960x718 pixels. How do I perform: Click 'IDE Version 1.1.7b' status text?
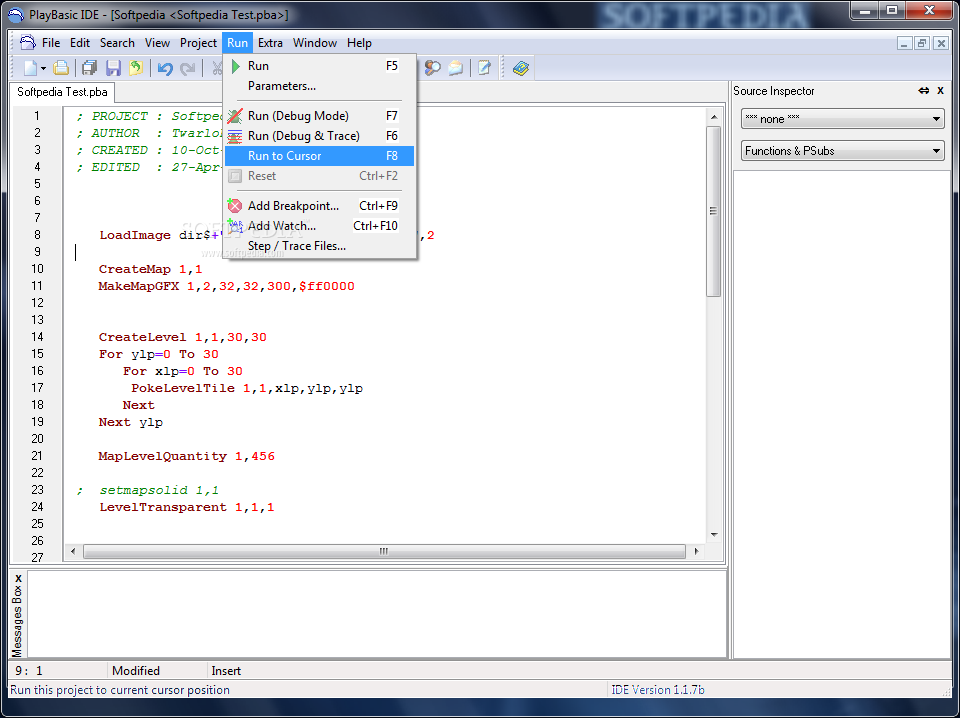(x=658, y=690)
